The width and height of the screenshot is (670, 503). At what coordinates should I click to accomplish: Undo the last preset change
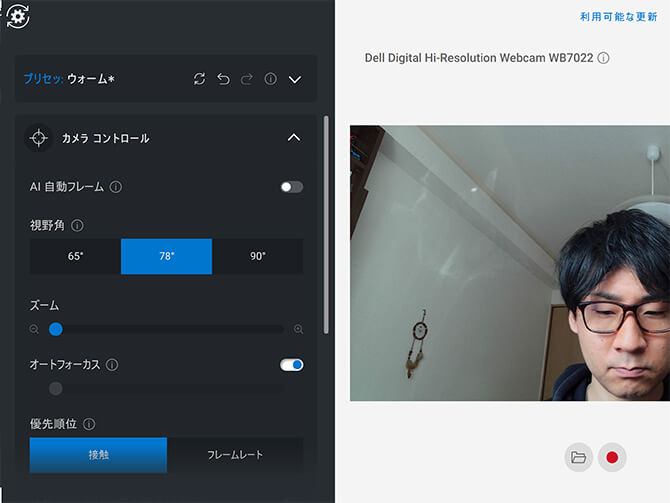click(x=223, y=79)
